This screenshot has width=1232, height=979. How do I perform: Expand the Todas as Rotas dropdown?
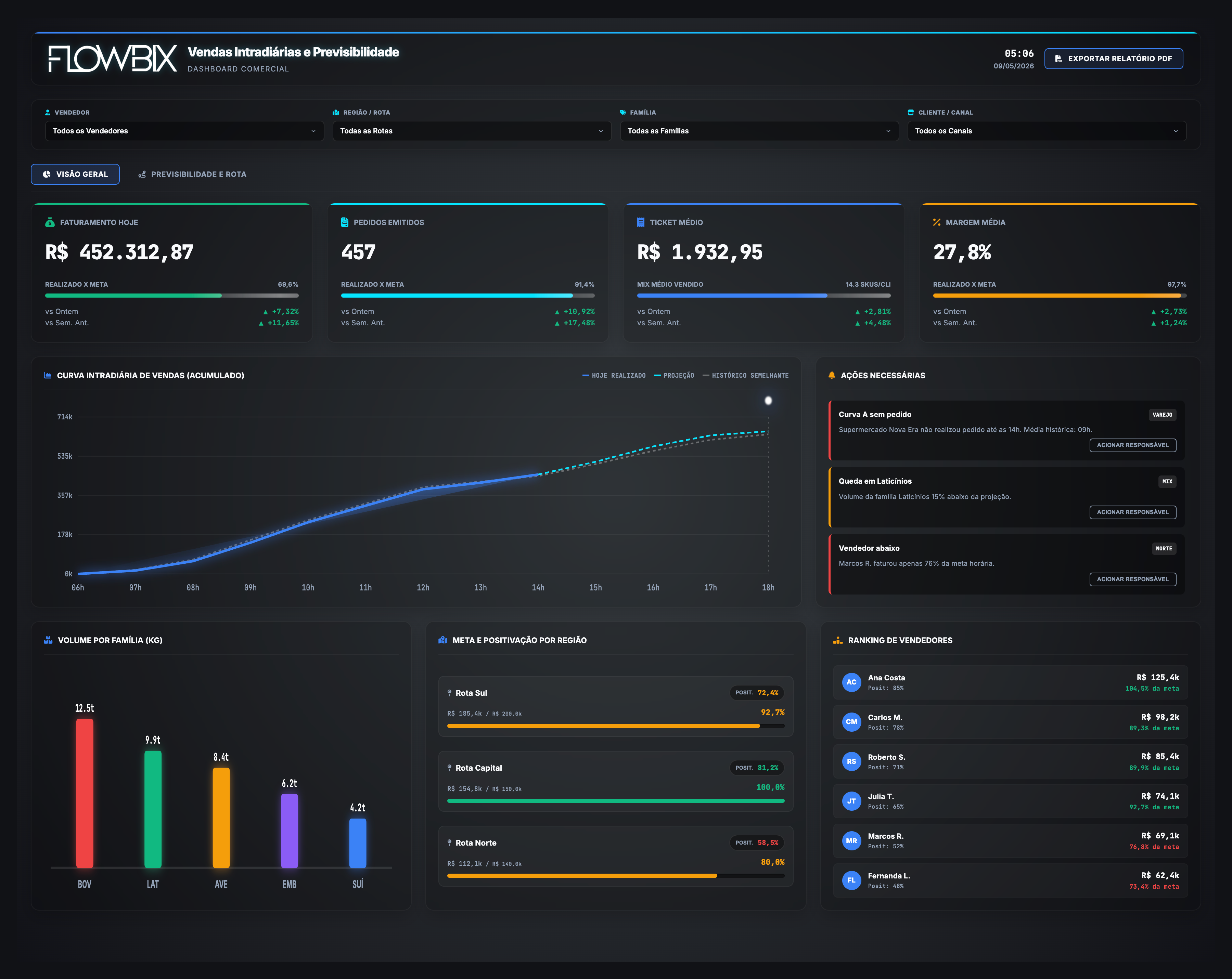472,131
